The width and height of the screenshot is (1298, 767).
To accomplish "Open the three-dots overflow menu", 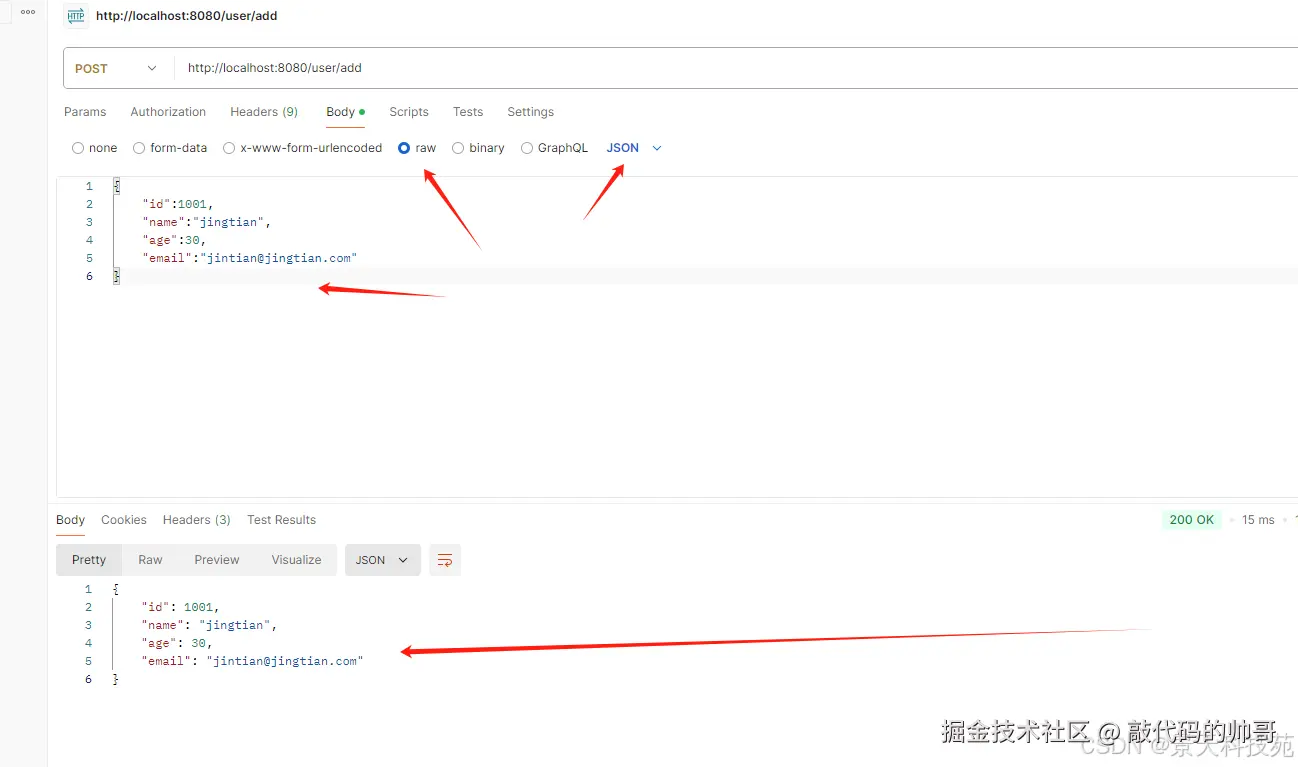I will click(x=28, y=12).
